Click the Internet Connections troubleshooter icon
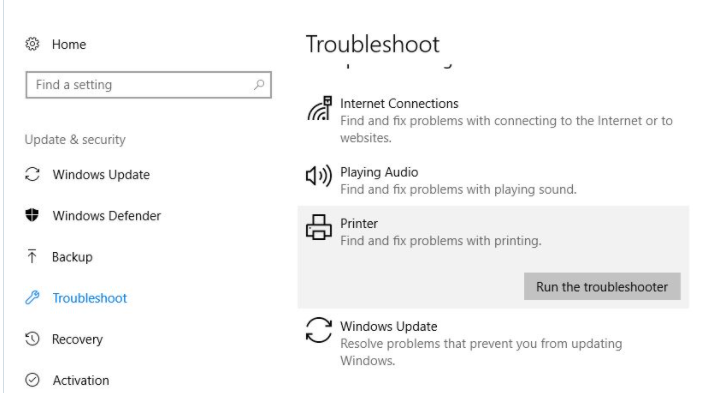Image resolution: width=709 pixels, height=393 pixels. tap(319, 108)
